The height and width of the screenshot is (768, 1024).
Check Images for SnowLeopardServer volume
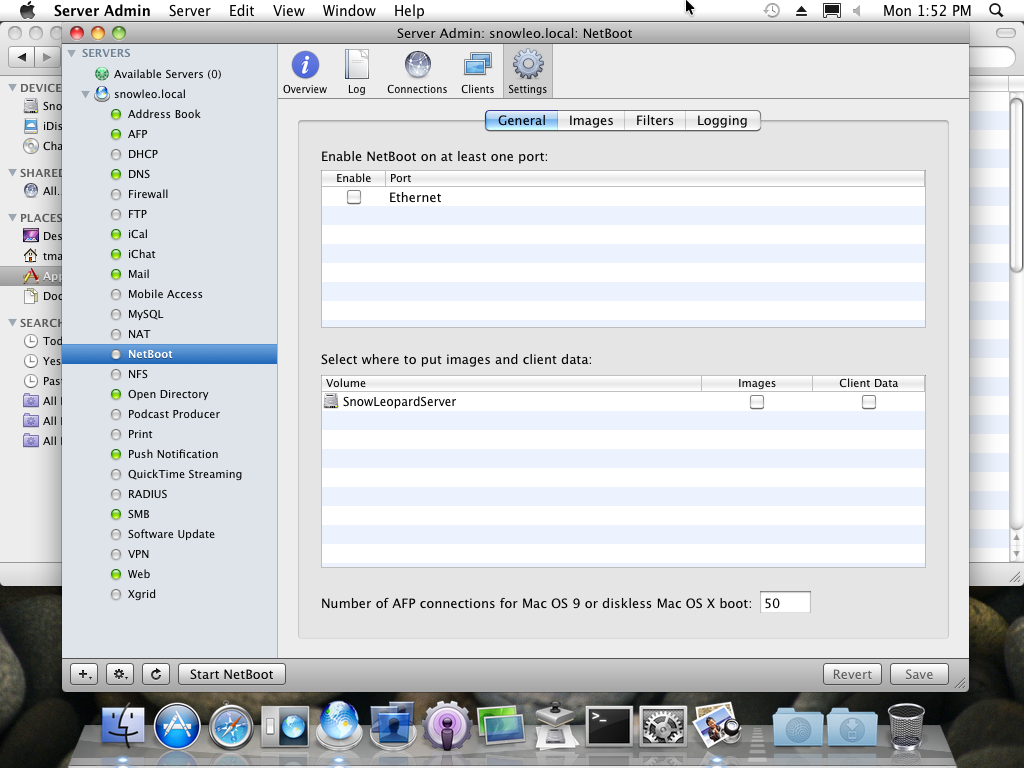point(757,402)
